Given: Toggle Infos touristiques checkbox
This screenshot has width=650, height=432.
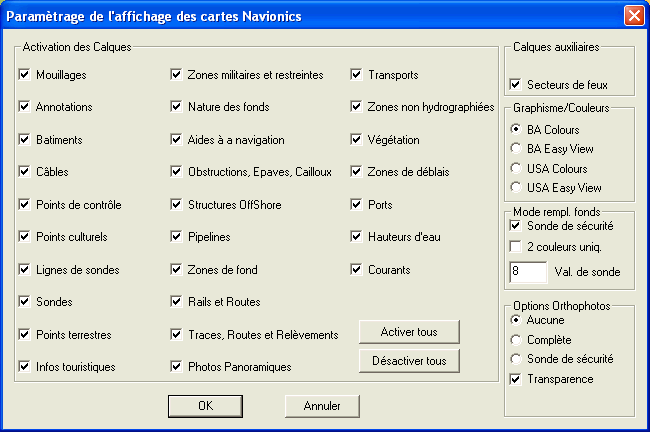Looking at the screenshot, I should [24, 366].
